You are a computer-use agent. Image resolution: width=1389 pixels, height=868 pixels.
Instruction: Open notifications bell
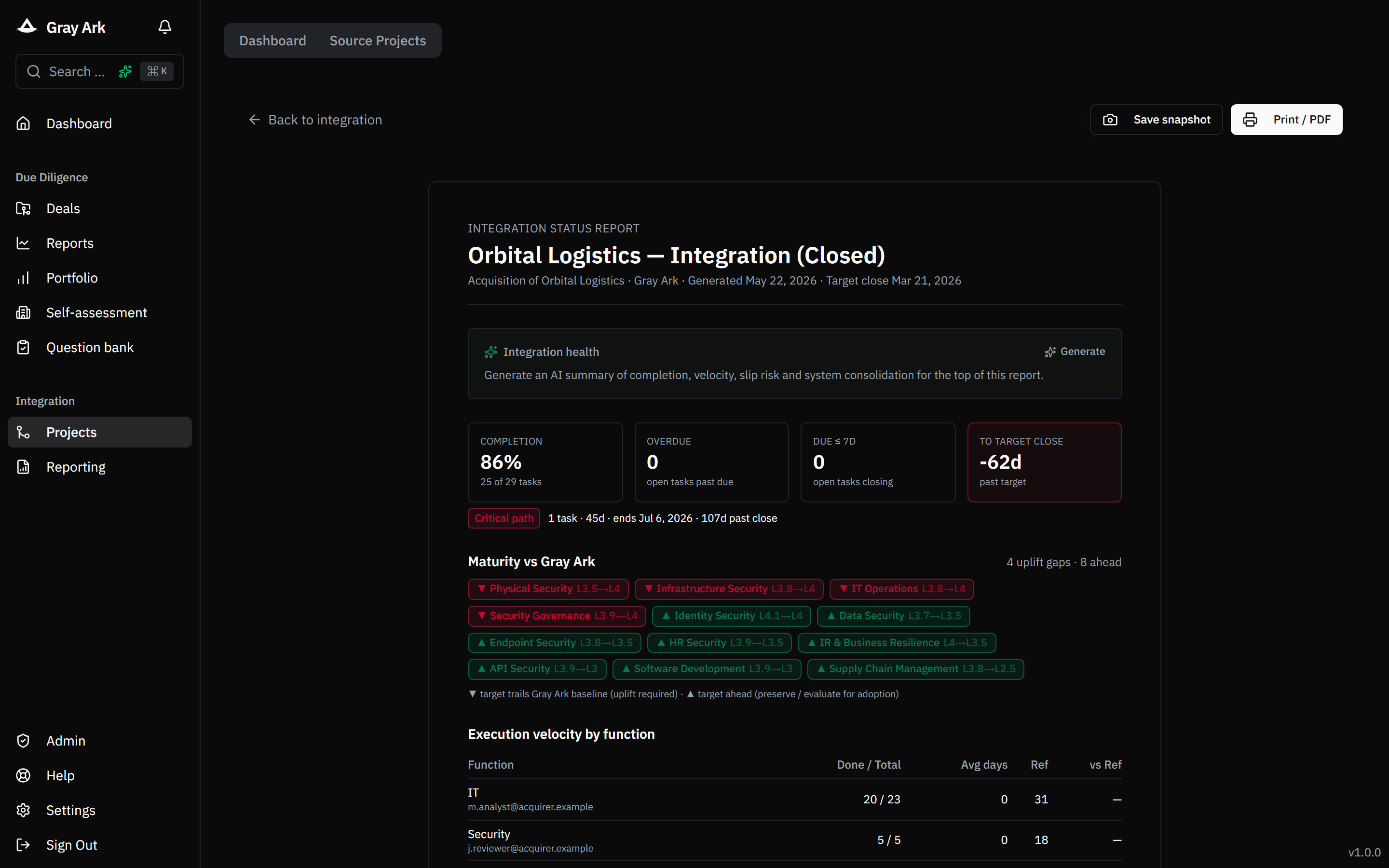[165, 27]
